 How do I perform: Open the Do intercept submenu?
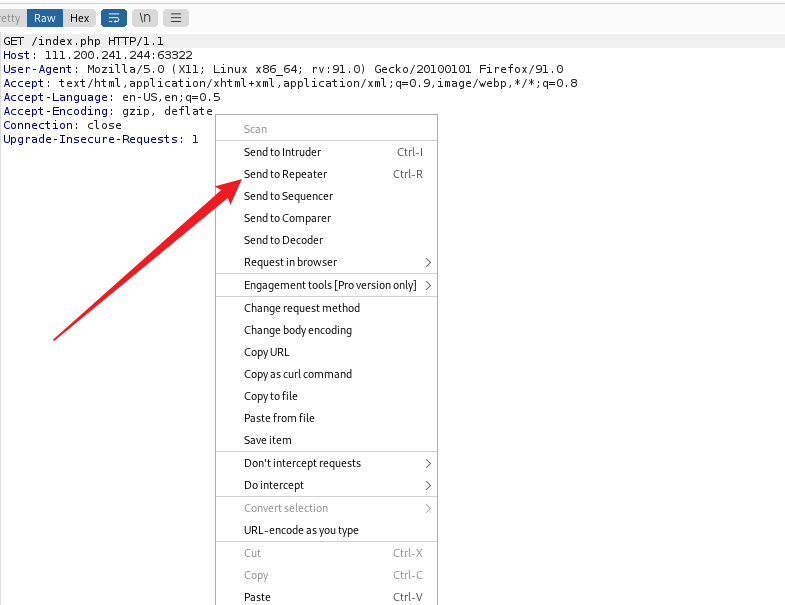point(326,485)
